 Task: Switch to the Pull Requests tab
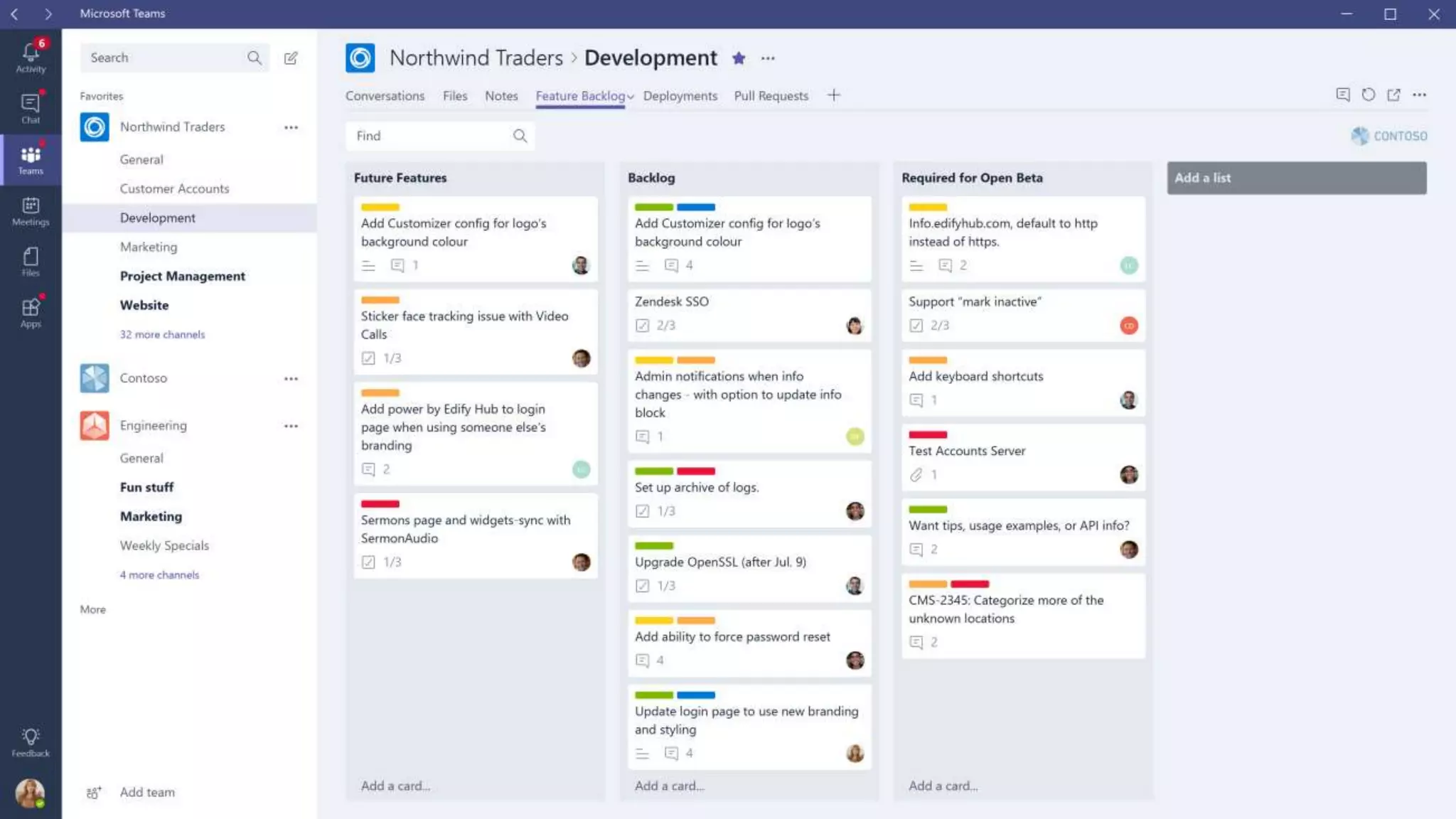point(771,96)
